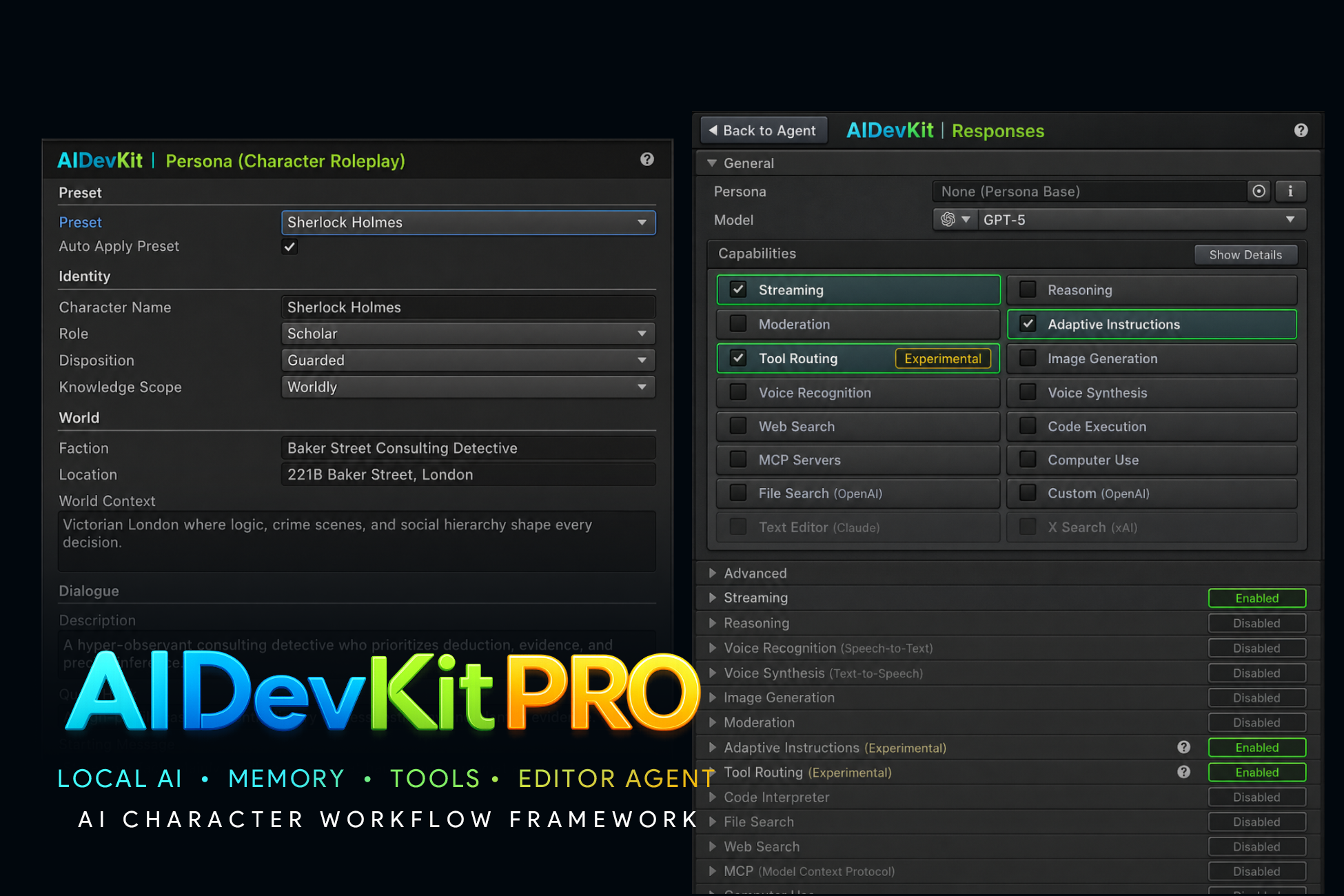
Task: Click Disabled button in Web Search row
Action: pos(1256,846)
